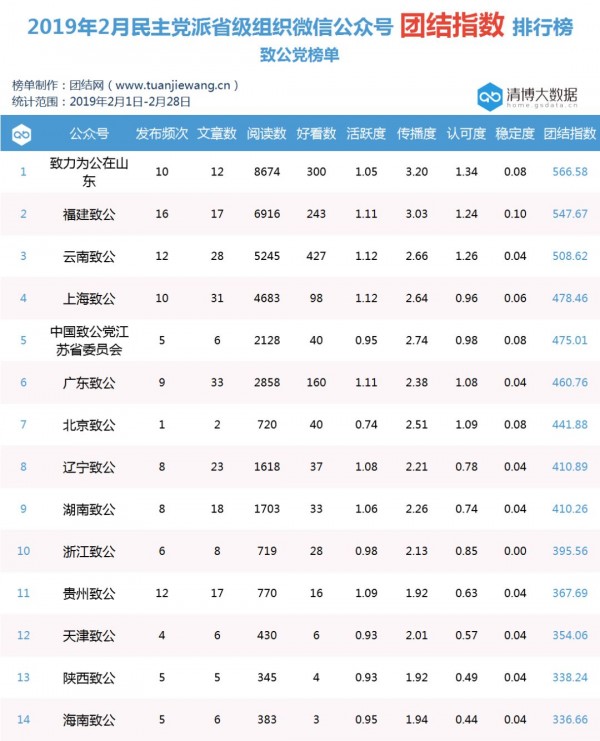Click the 榜单制作 source line

(125, 85)
